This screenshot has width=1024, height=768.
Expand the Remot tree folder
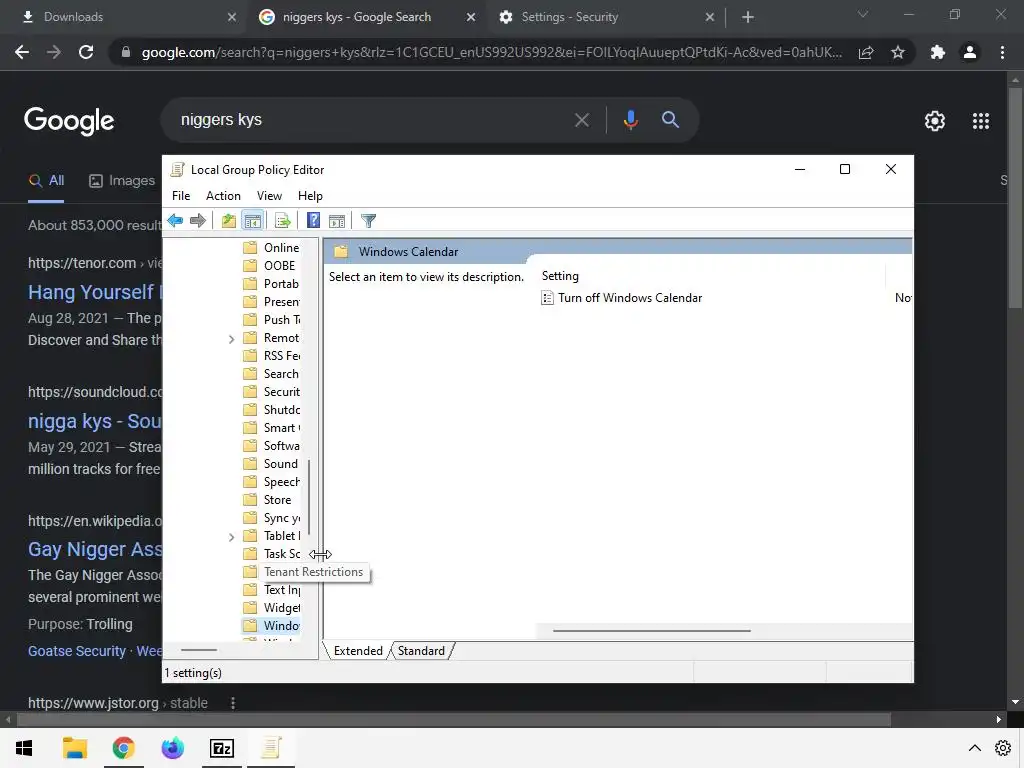(x=231, y=339)
